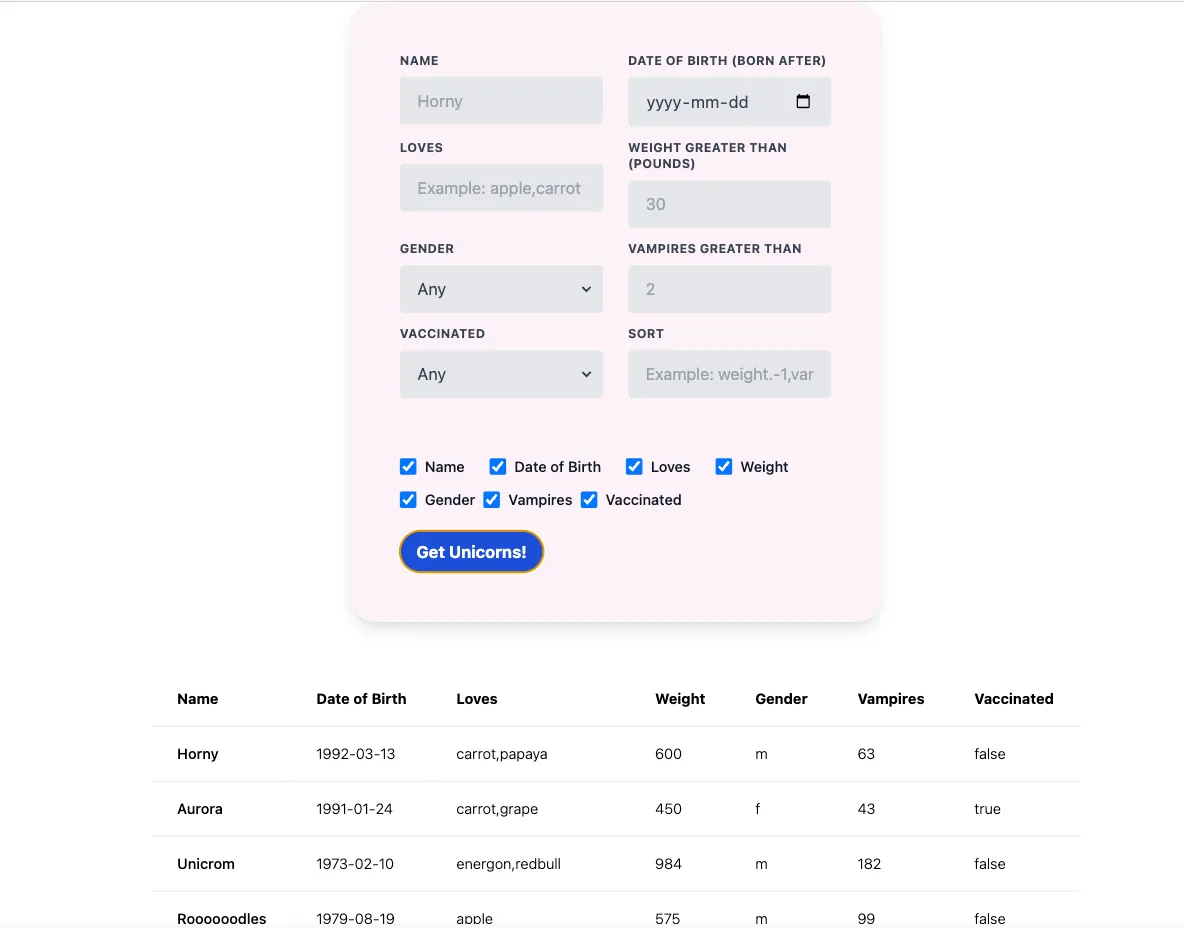The width and height of the screenshot is (1184, 928).
Task: Click the Loves filter input field
Action: click(x=501, y=188)
